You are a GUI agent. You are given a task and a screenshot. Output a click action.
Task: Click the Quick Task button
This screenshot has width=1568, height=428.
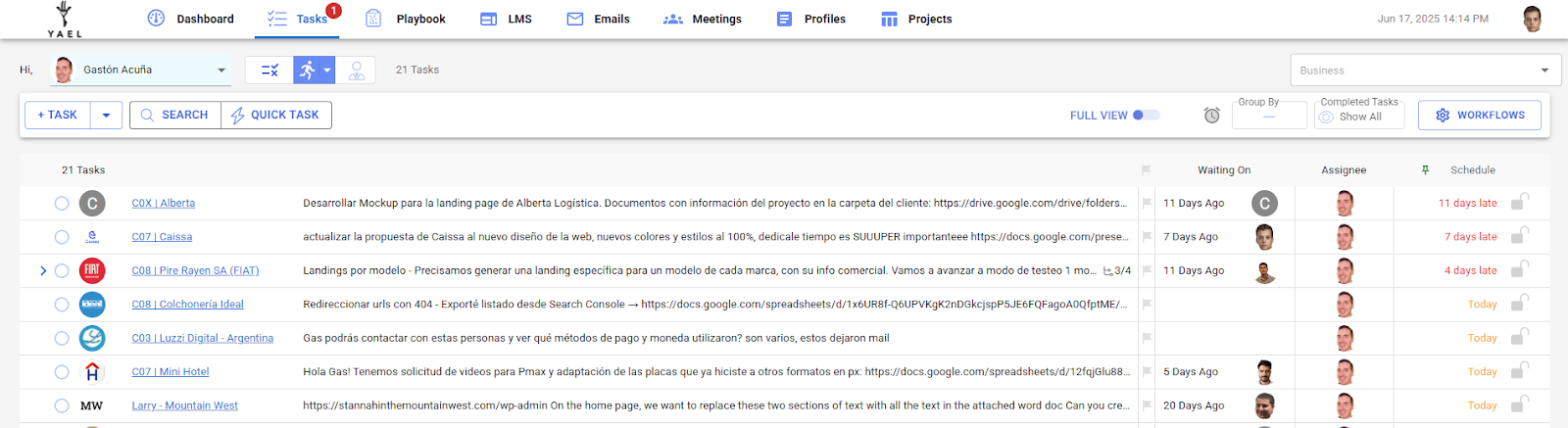tap(275, 116)
